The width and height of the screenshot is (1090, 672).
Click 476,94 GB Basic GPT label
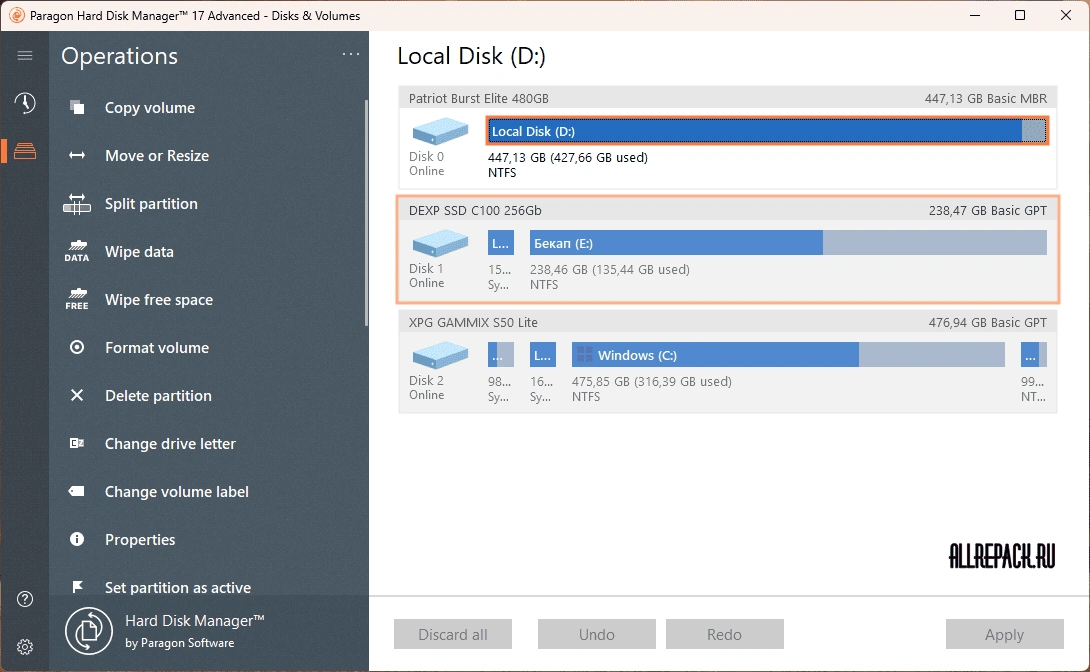click(x=988, y=322)
